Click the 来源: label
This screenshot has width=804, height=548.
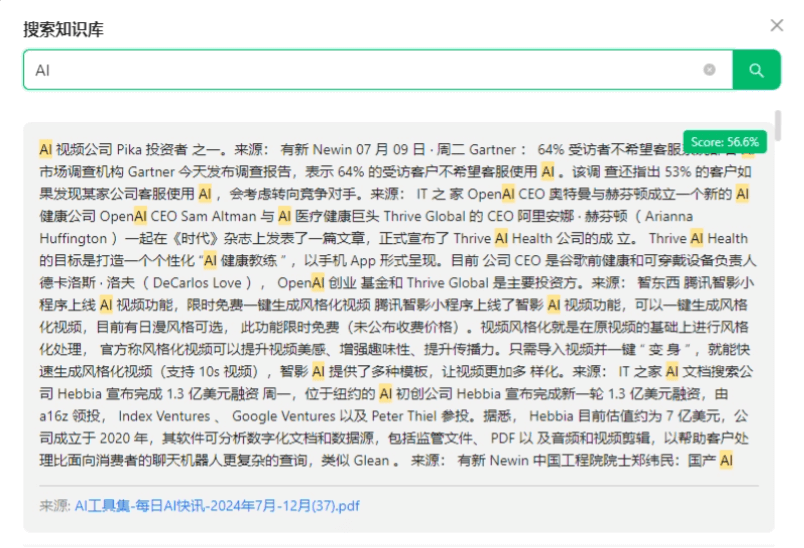point(55,506)
